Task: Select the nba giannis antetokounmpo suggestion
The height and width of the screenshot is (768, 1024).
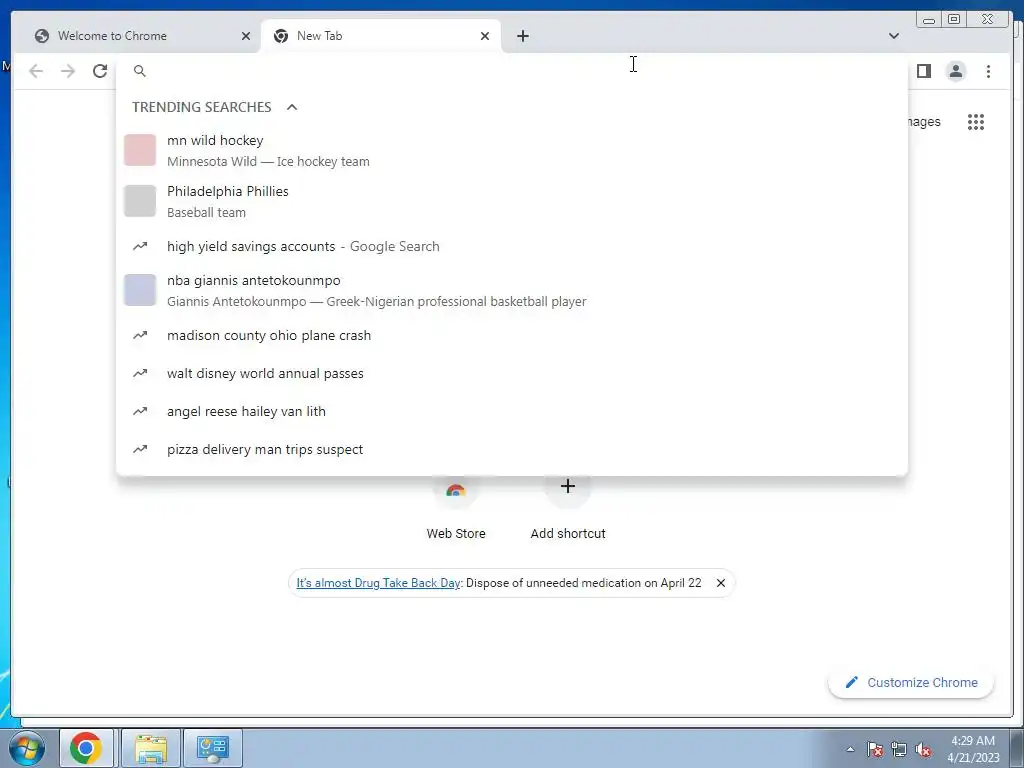Action: 512,291
